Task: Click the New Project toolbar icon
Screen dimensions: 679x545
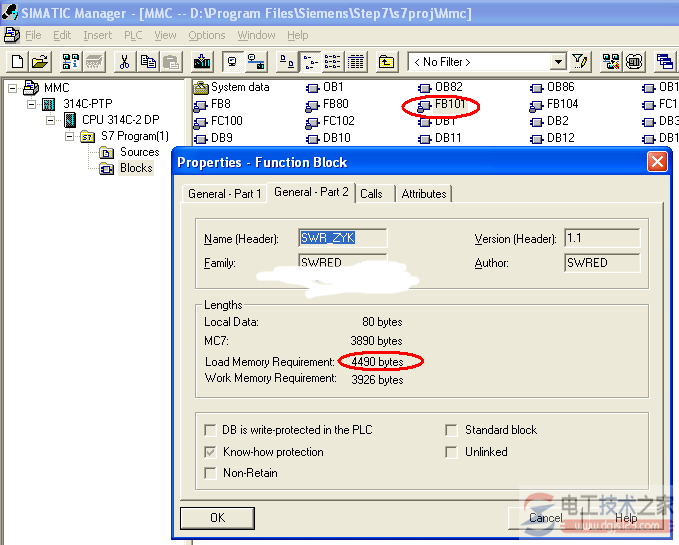Action: click(17, 62)
